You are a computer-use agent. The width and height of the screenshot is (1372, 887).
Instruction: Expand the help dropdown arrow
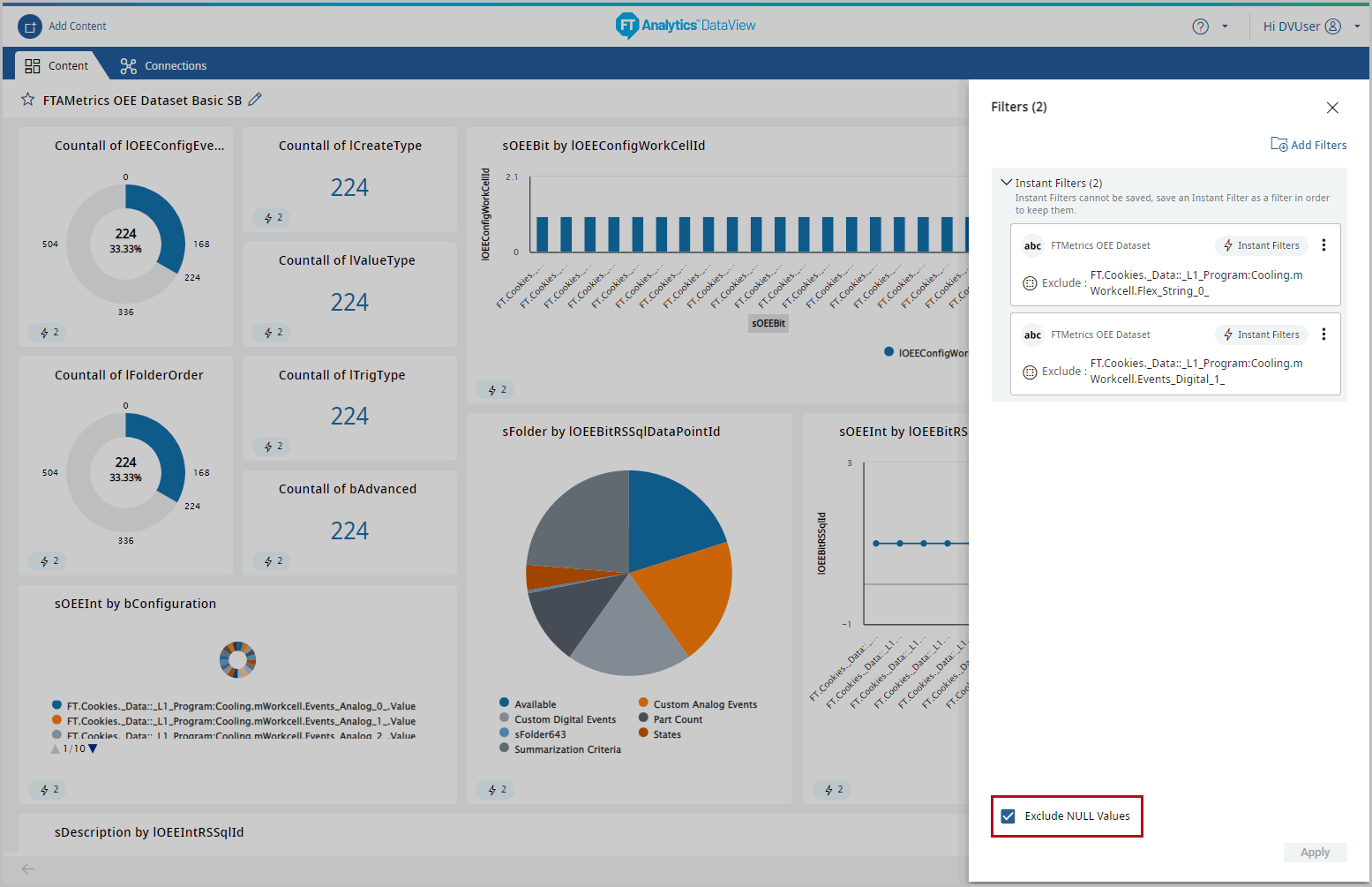(x=1225, y=26)
